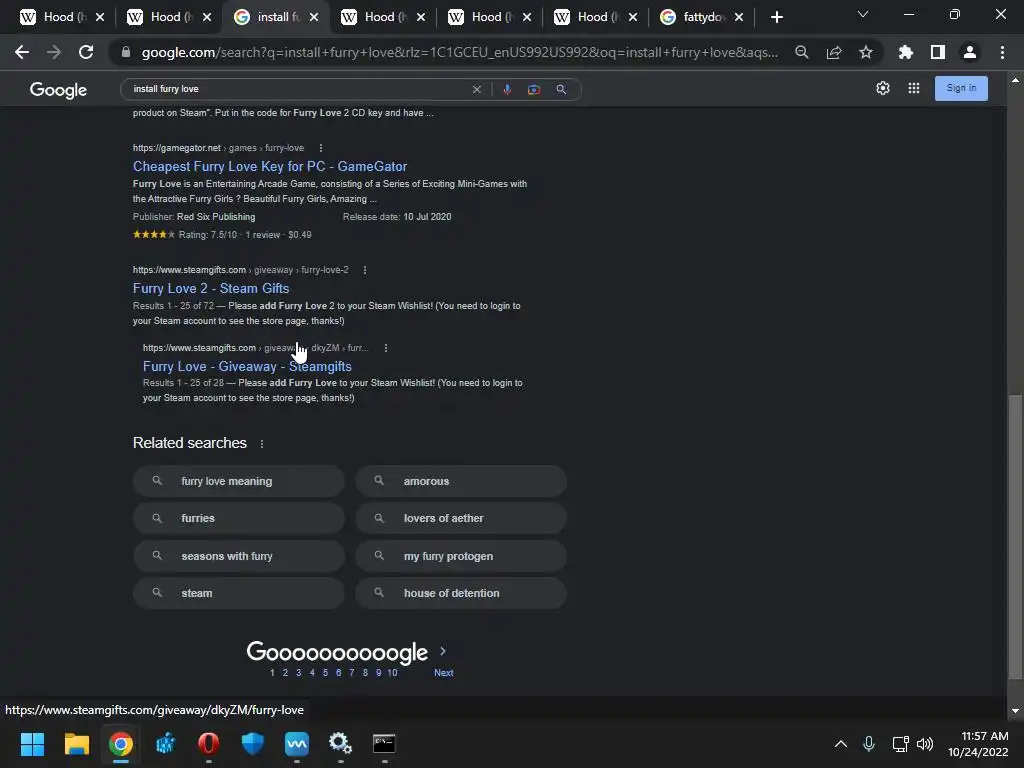Click the address bar URL

pyautogui.click(x=460, y=52)
